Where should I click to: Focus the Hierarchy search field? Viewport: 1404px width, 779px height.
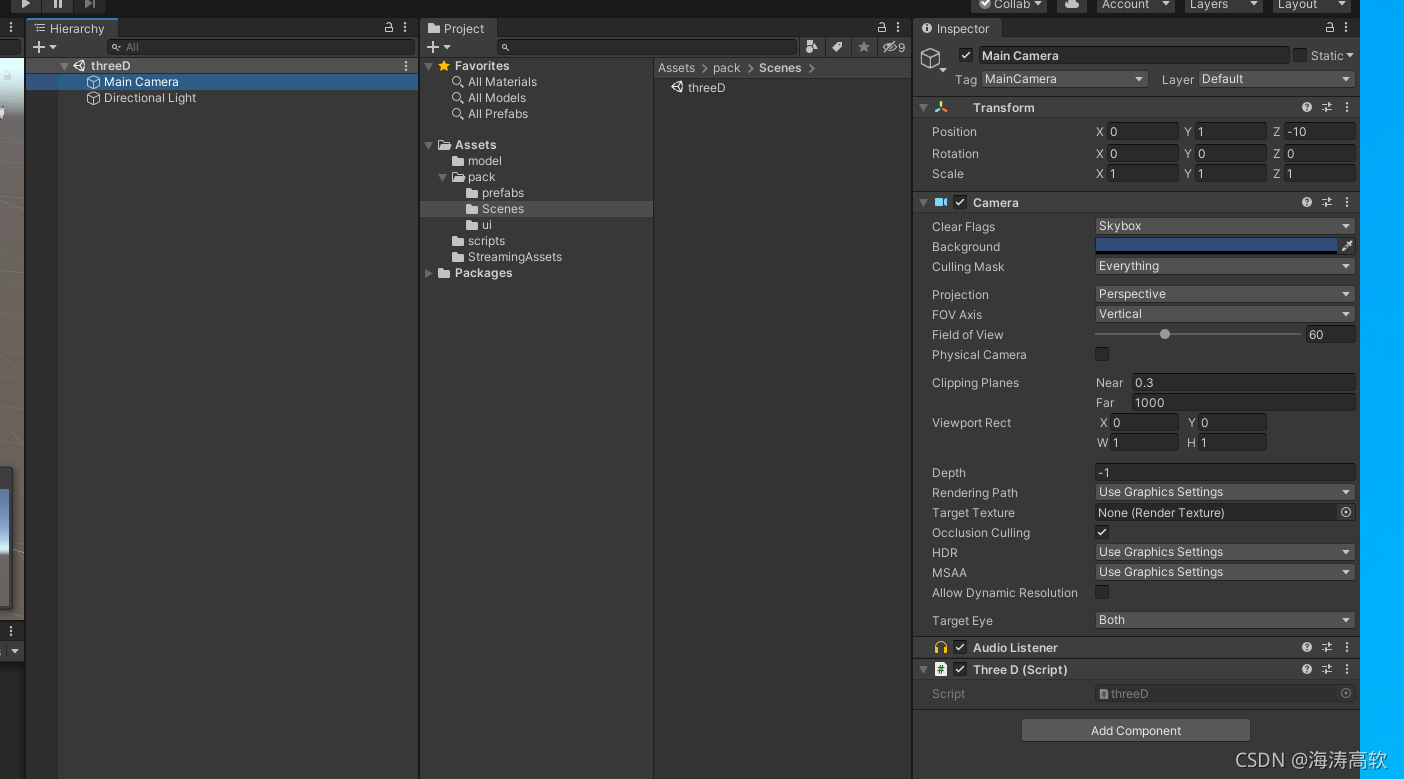[260, 47]
